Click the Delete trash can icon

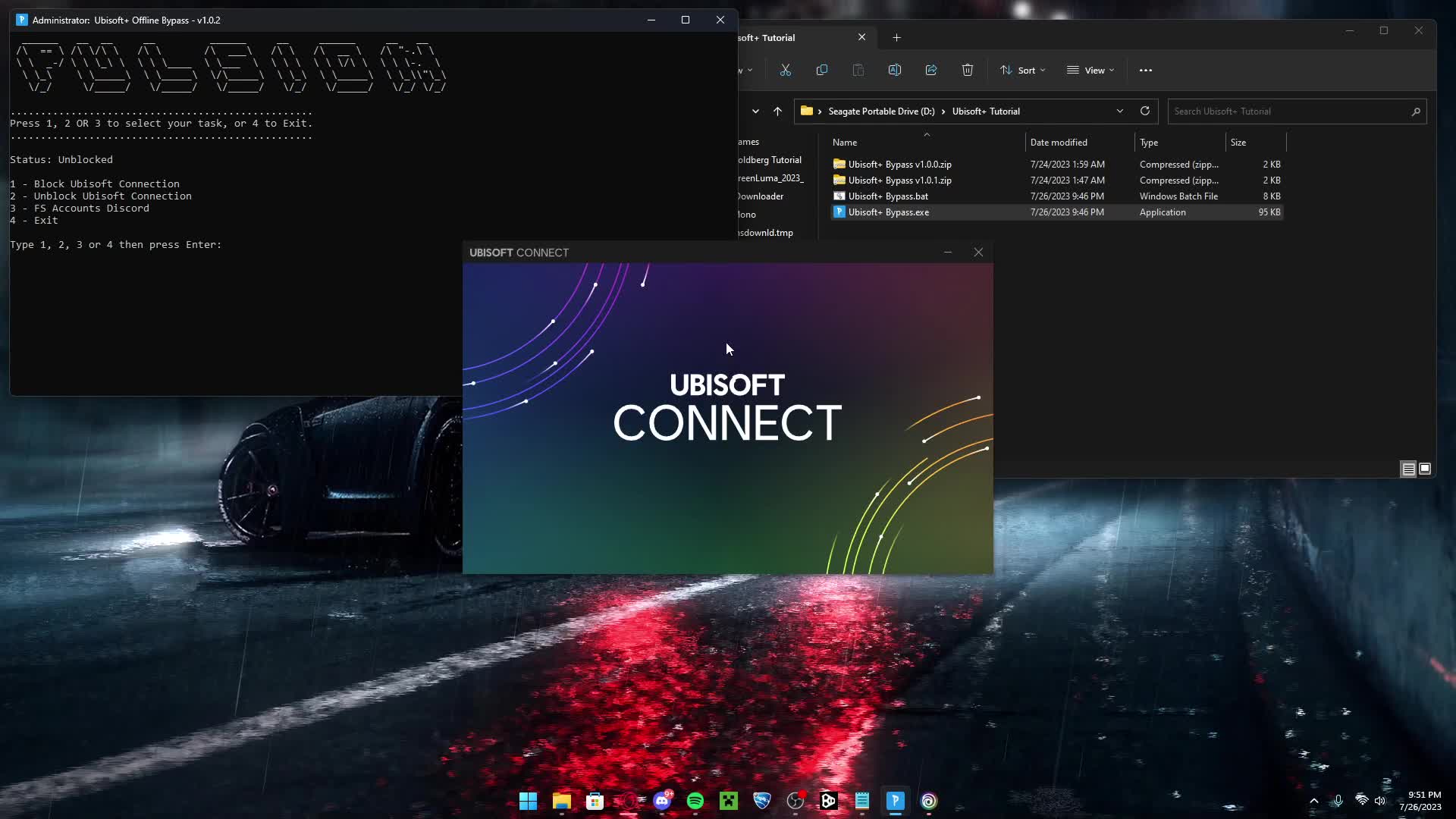[968, 70]
